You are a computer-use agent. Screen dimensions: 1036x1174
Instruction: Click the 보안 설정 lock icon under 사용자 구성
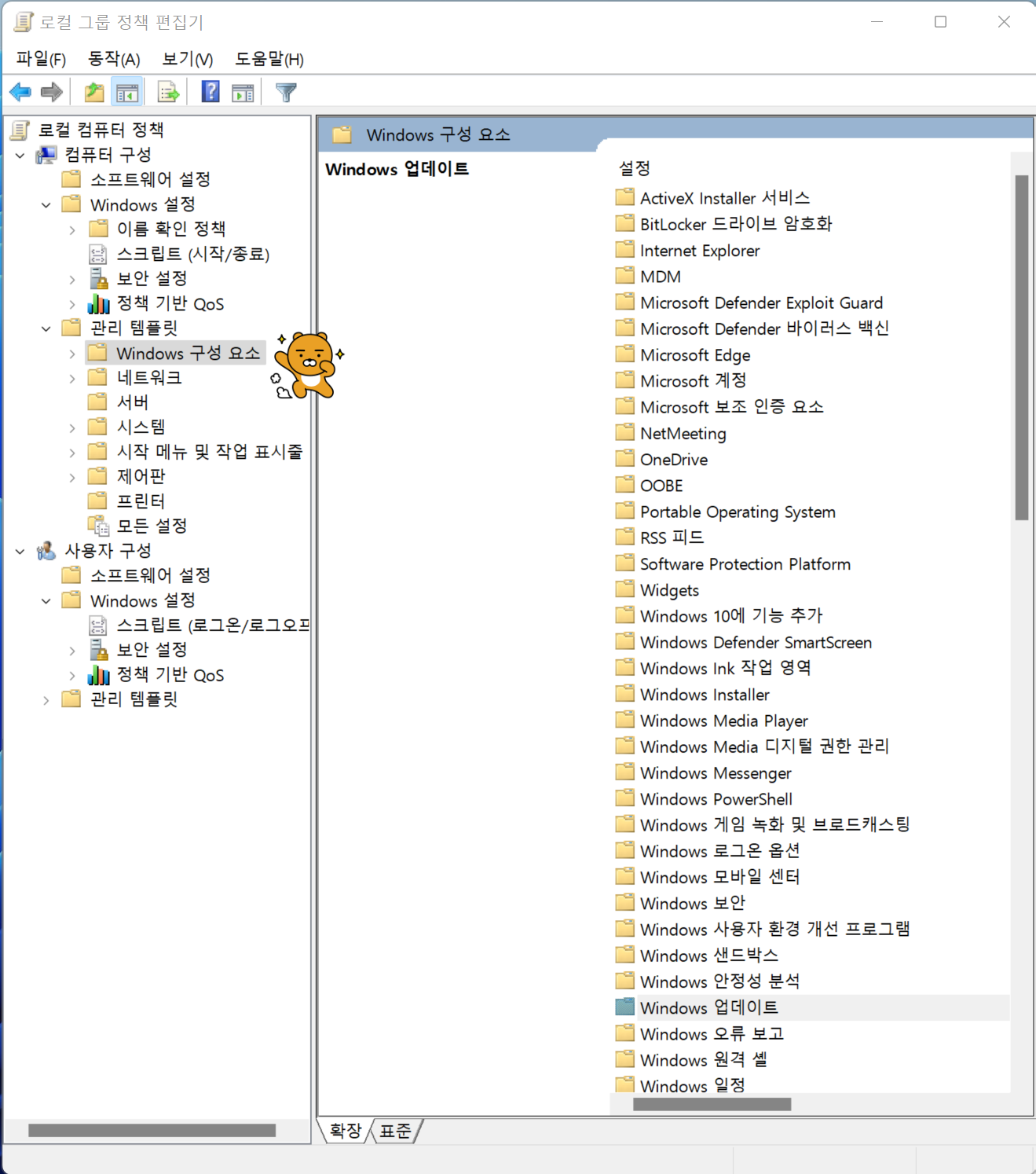tap(98, 650)
